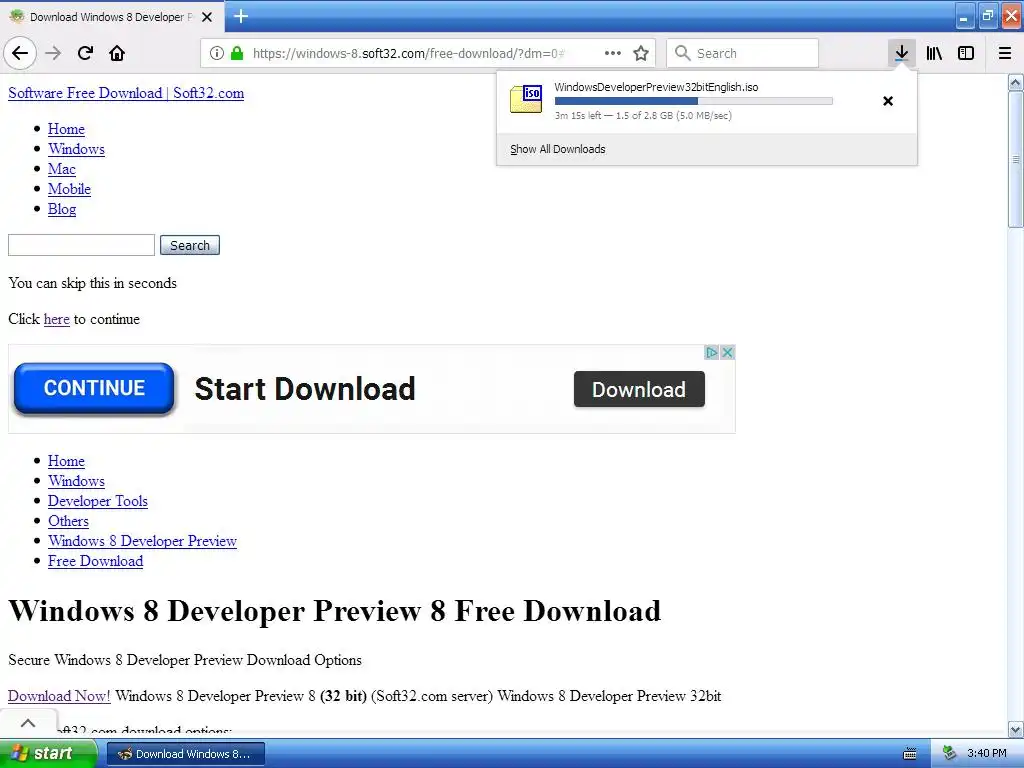This screenshot has width=1024, height=768.
Task: Close the Download Windows 8 Developer tab
Action: (x=207, y=17)
